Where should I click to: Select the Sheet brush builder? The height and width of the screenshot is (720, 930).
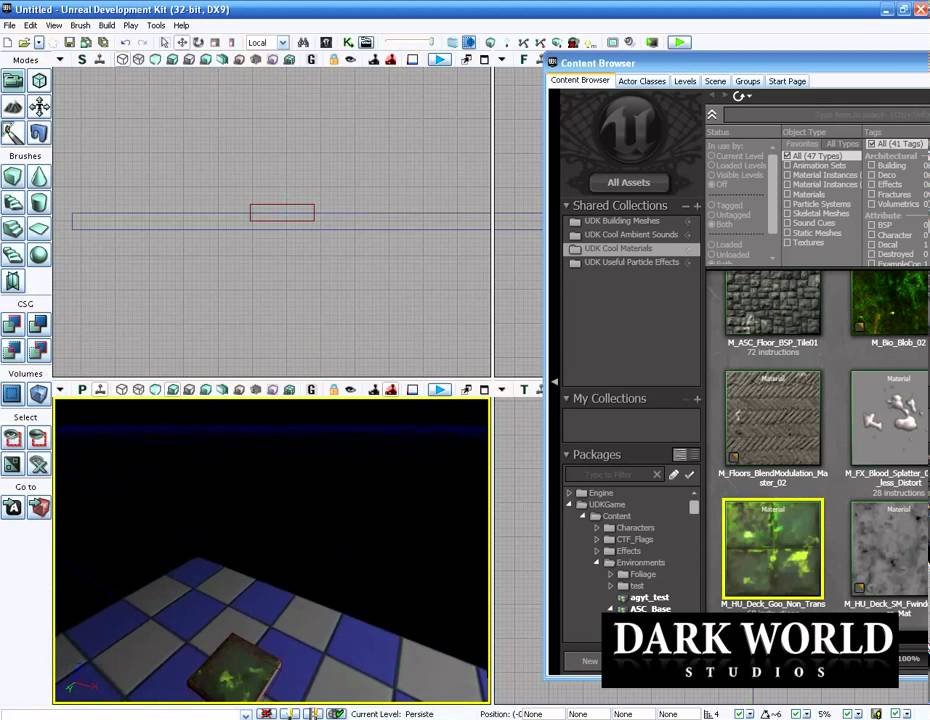[x=39, y=229]
